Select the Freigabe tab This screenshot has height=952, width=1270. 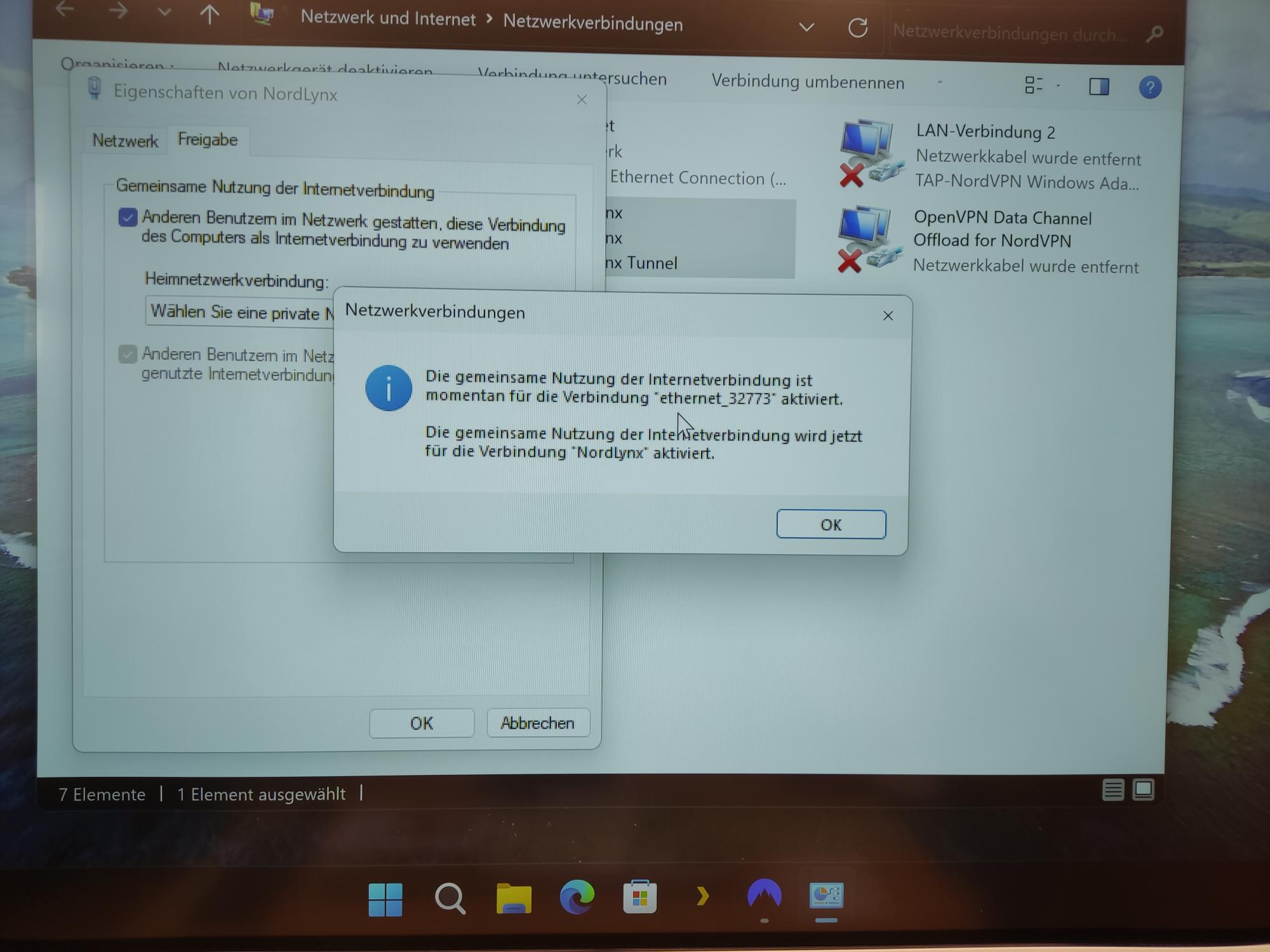(x=208, y=140)
